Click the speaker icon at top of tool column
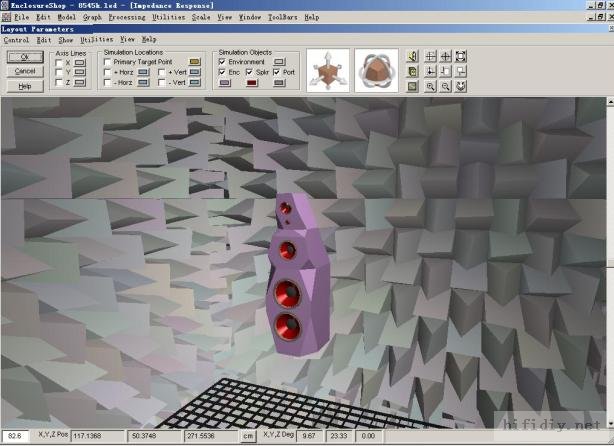This screenshot has height=446, width=614. pos(412,56)
